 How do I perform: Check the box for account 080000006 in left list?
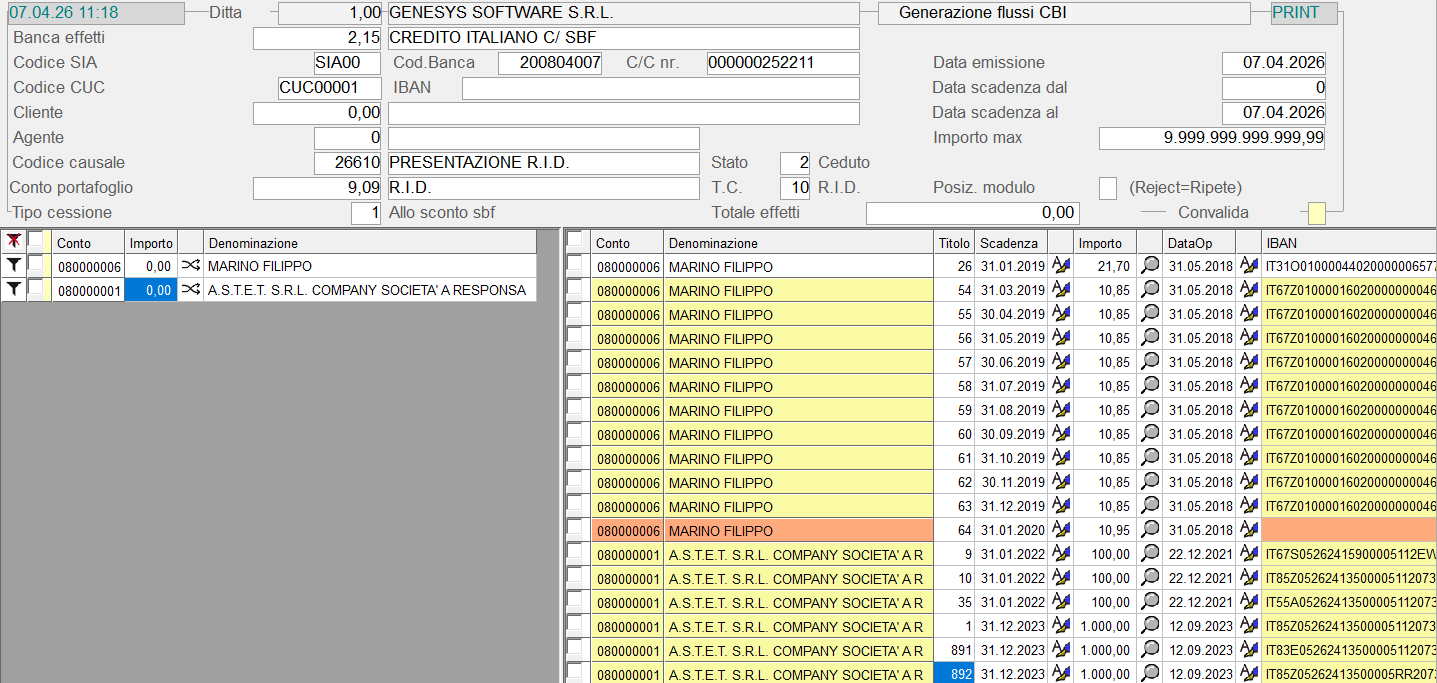tap(37, 266)
